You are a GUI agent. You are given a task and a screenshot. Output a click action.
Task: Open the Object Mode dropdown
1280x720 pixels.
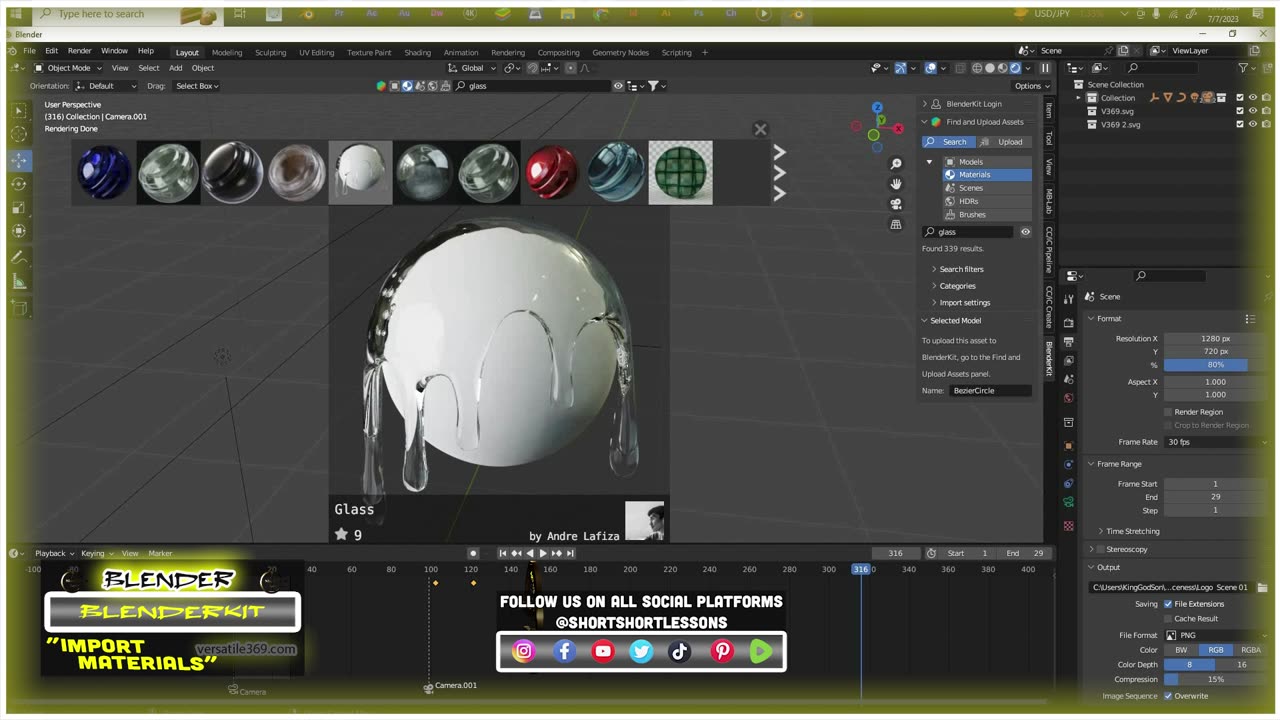[x=68, y=68]
